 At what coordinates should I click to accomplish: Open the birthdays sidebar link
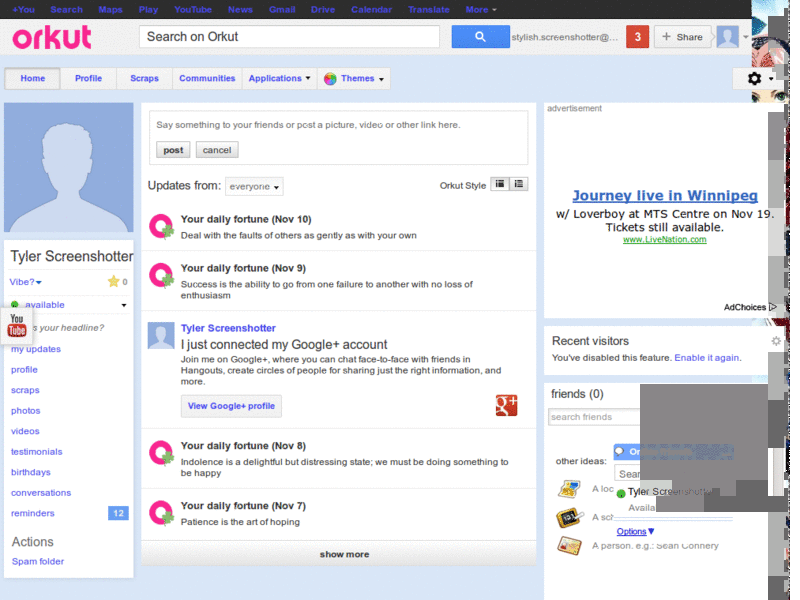[x=31, y=472]
